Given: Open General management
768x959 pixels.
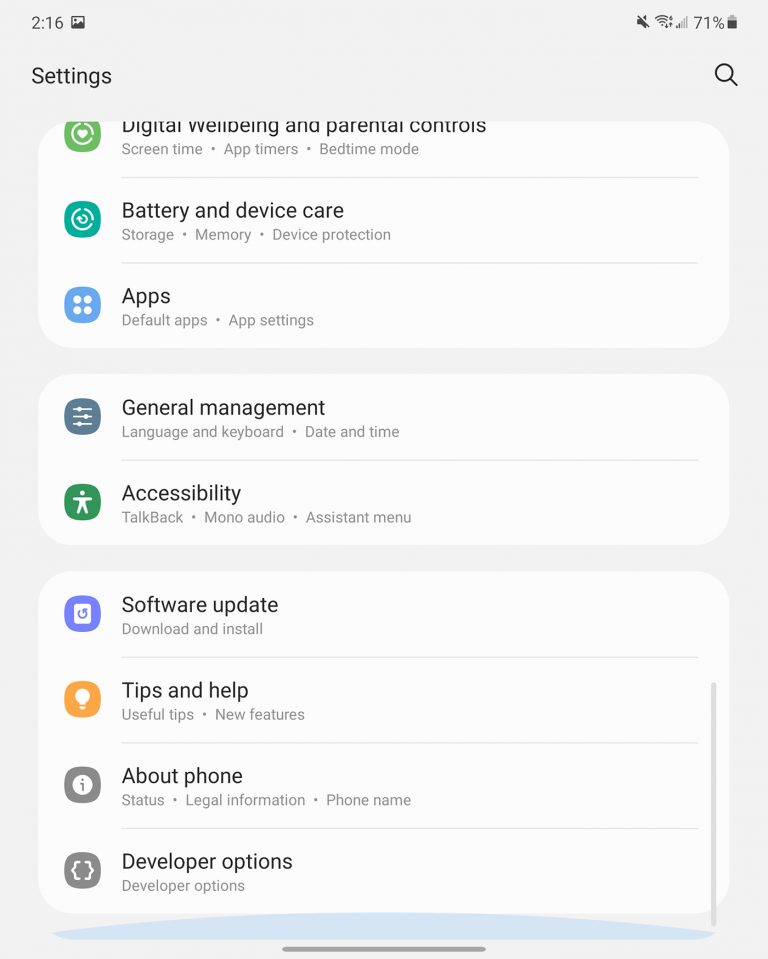Looking at the screenshot, I should (383, 418).
